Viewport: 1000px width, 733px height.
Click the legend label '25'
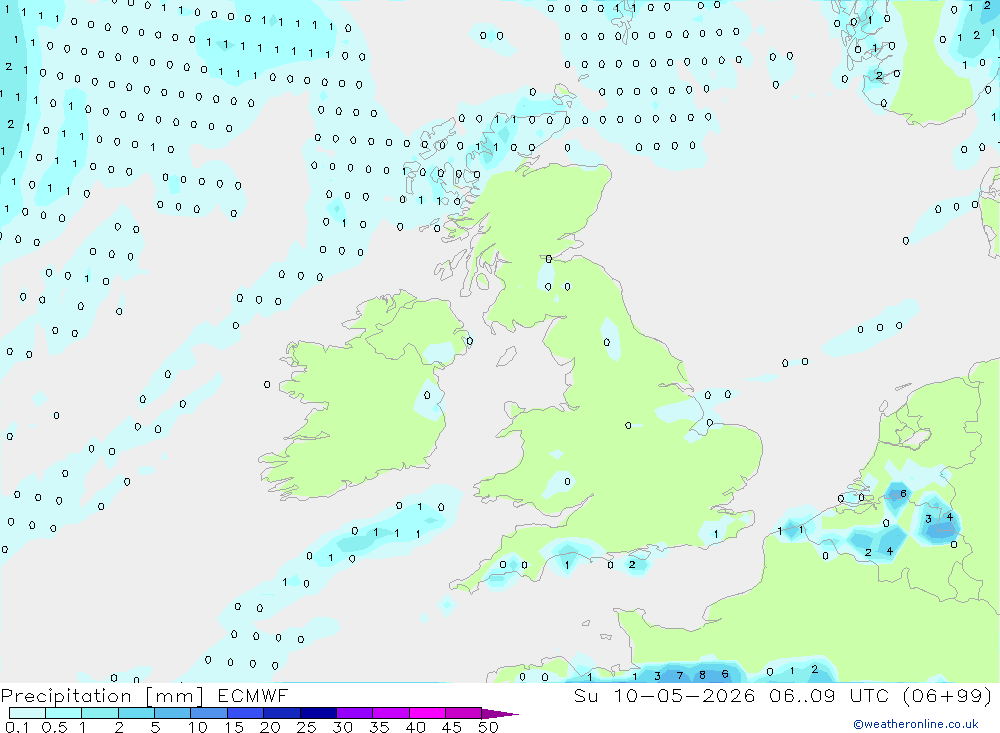point(307,727)
